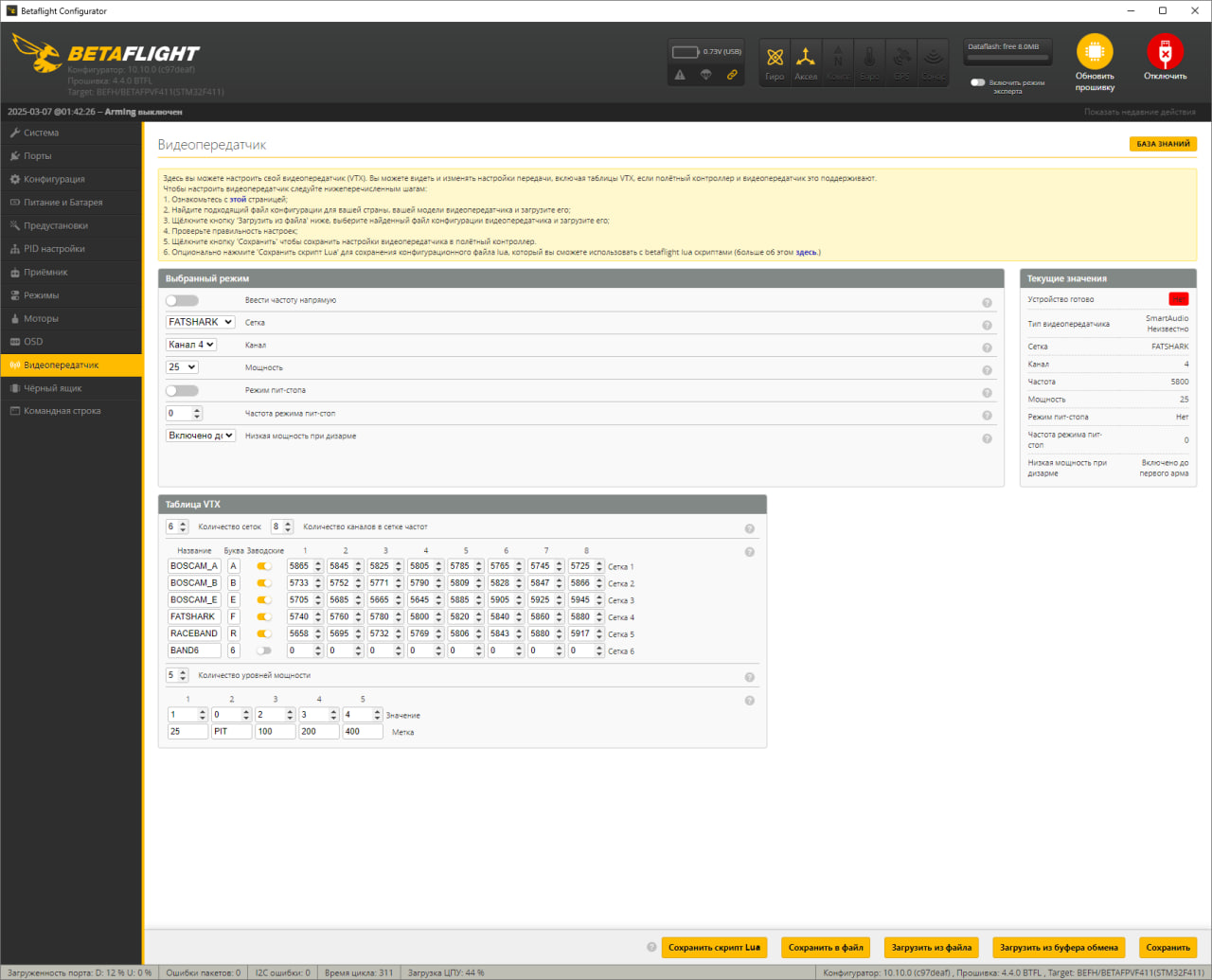Click Сохранить в файл button

(826, 948)
